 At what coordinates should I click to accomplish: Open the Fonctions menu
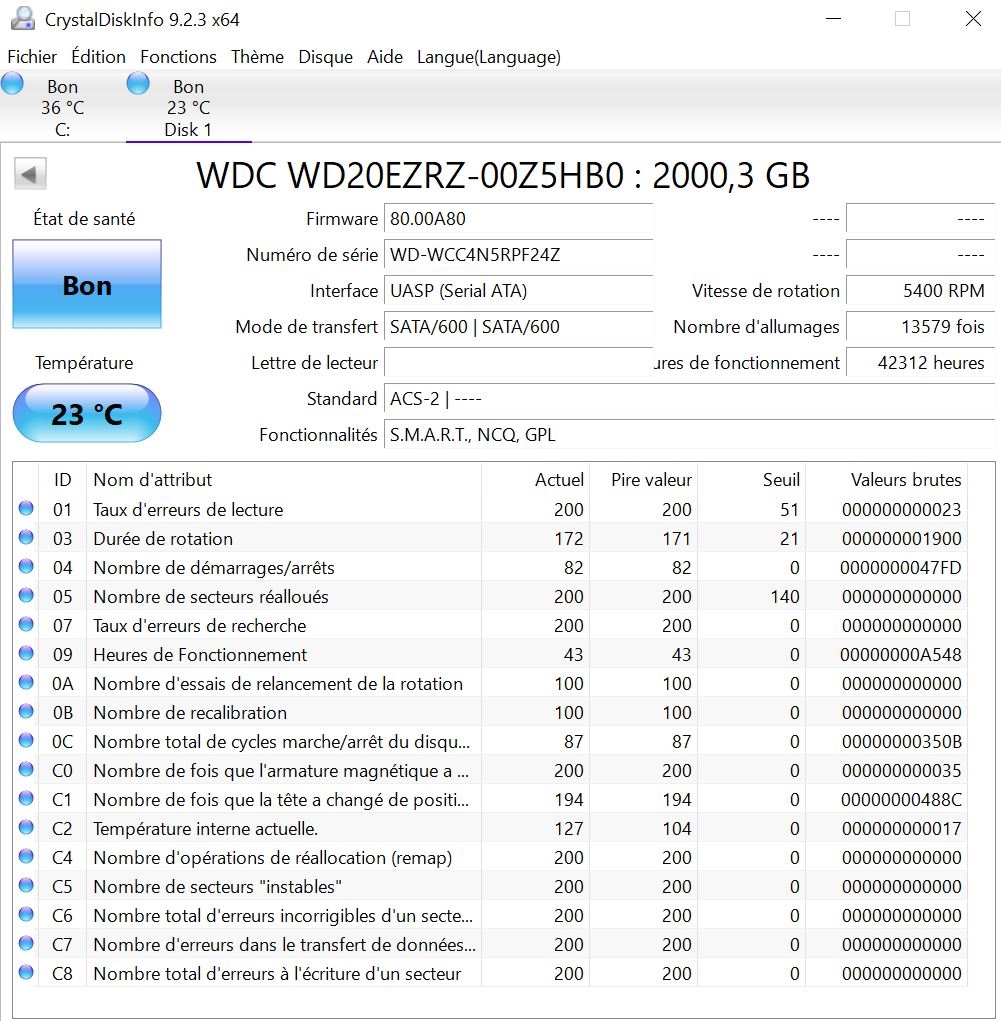178,57
